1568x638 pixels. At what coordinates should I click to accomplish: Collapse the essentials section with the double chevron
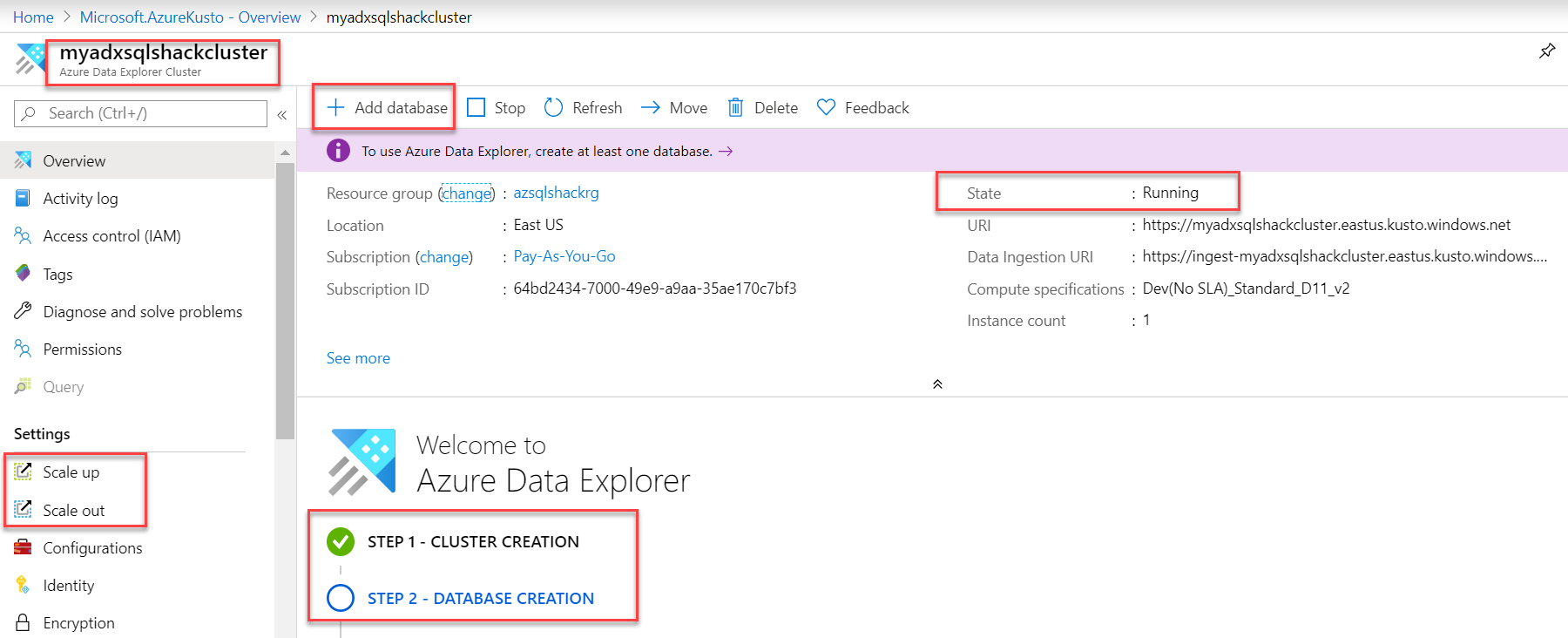[x=937, y=384]
